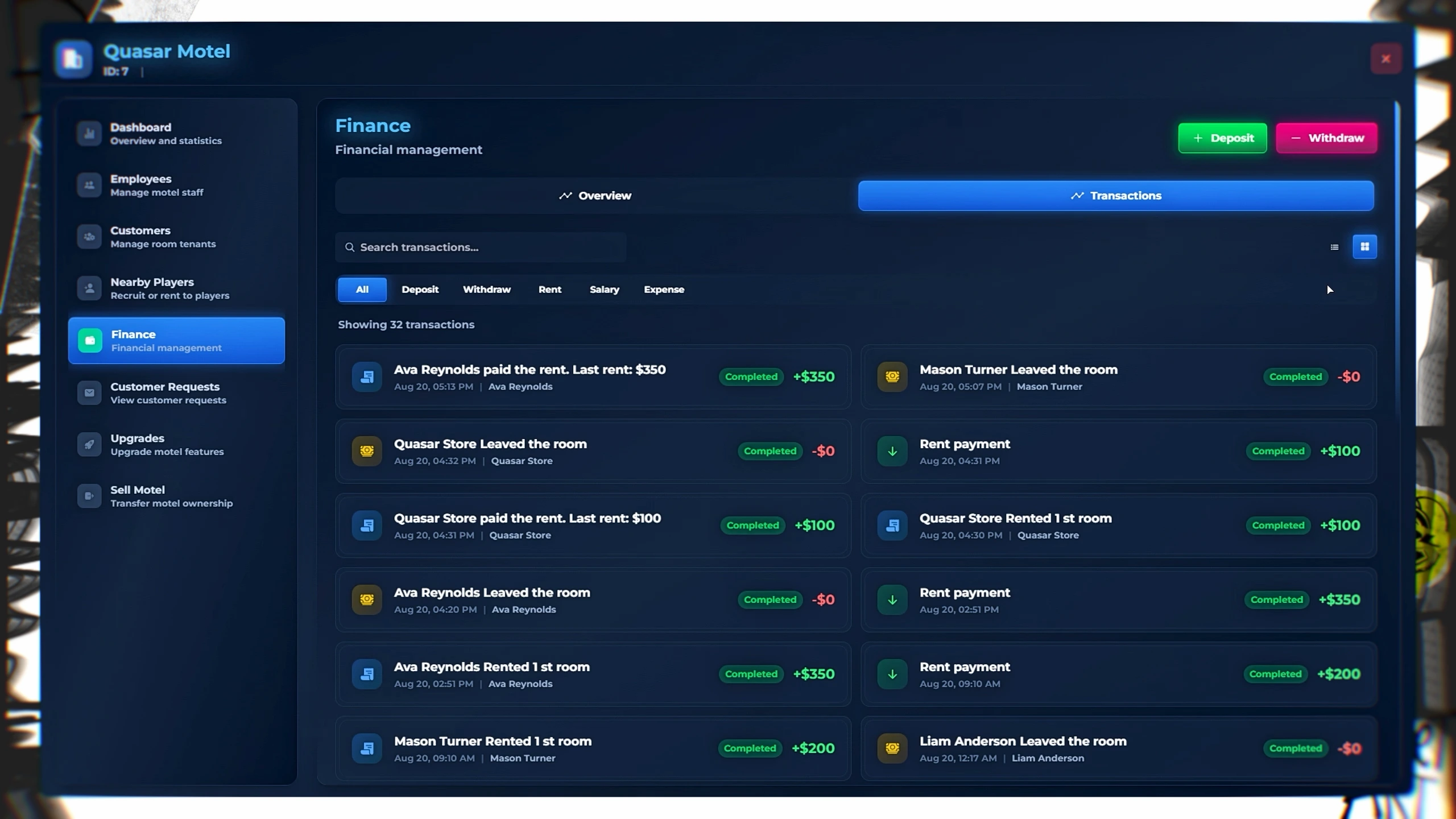Open the Sell Motel icon
Image resolution: width=1456 pixels, height=819 pixels.
89,497
